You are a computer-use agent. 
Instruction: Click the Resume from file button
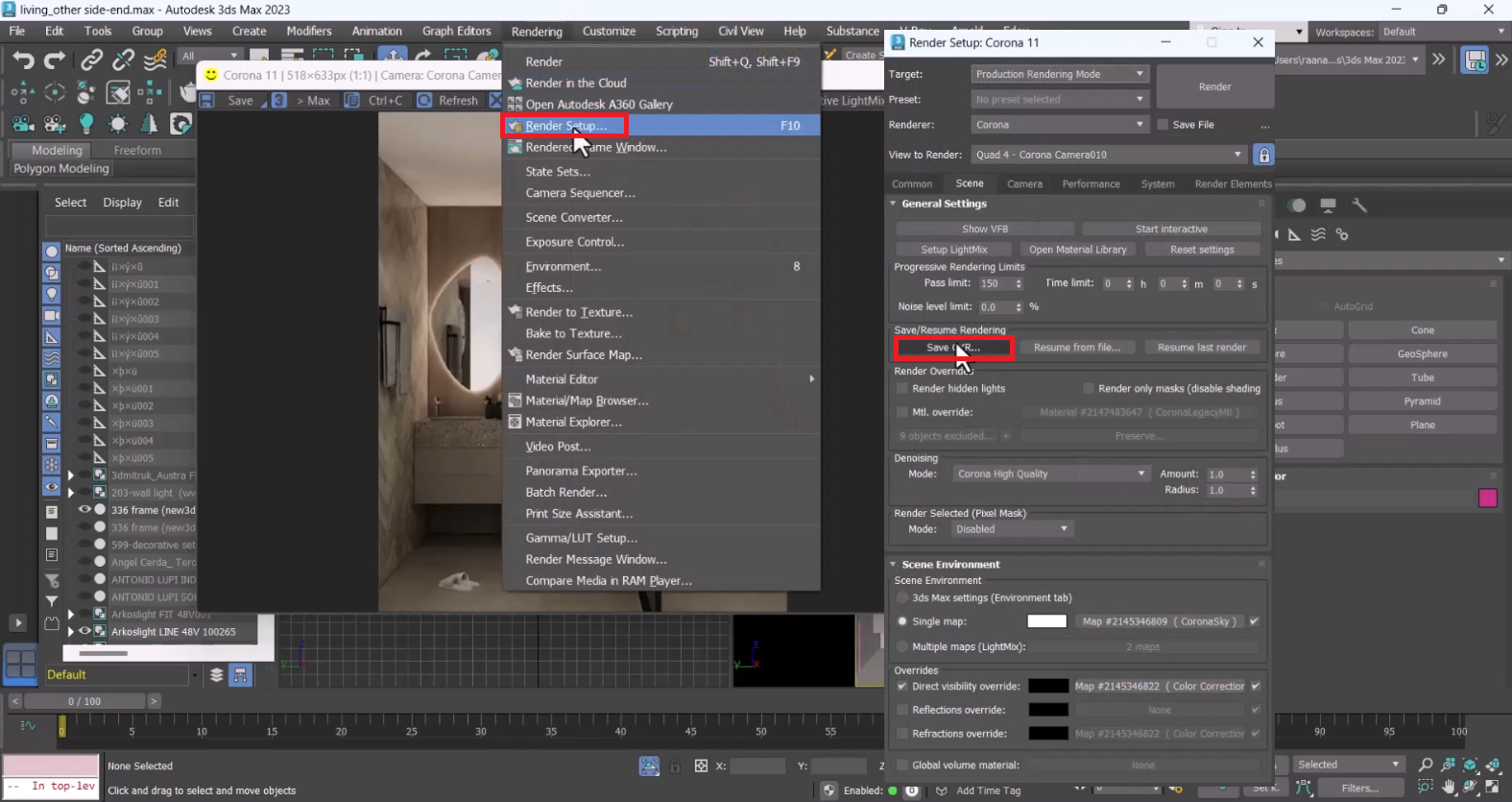1077,348
